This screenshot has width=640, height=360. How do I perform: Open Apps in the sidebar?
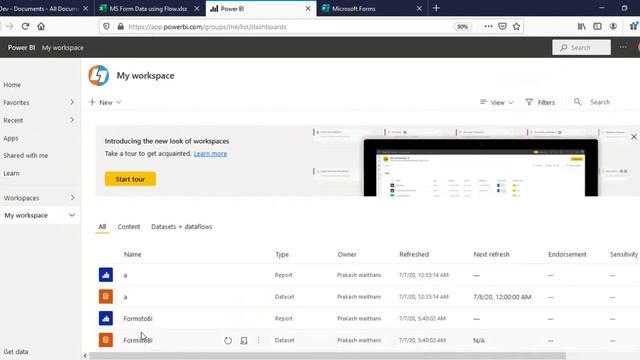point(11,138)
